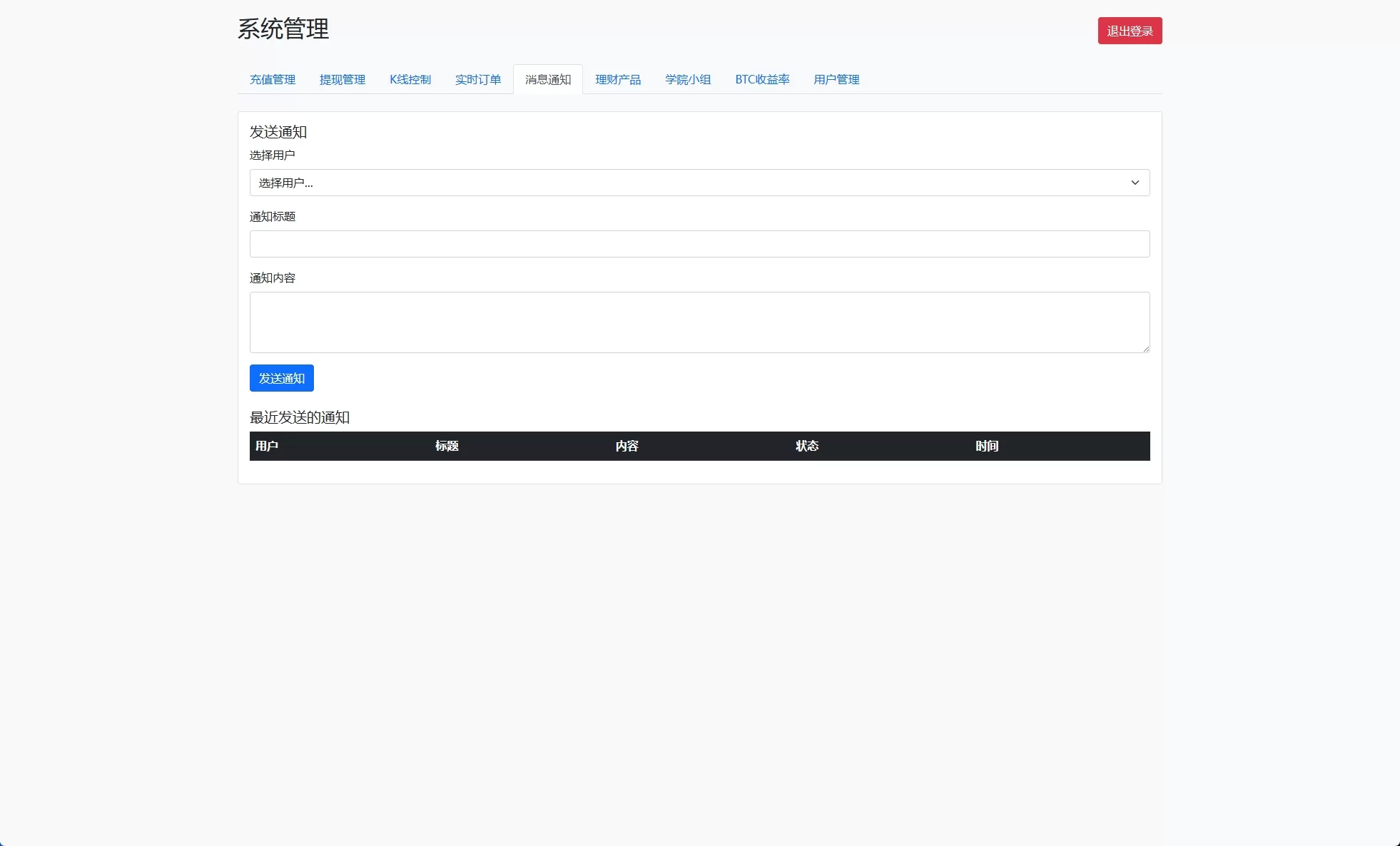This screenshot has height=846, width=1400.
Task: Open the 实时订单 tab
Action: (478, 79)
